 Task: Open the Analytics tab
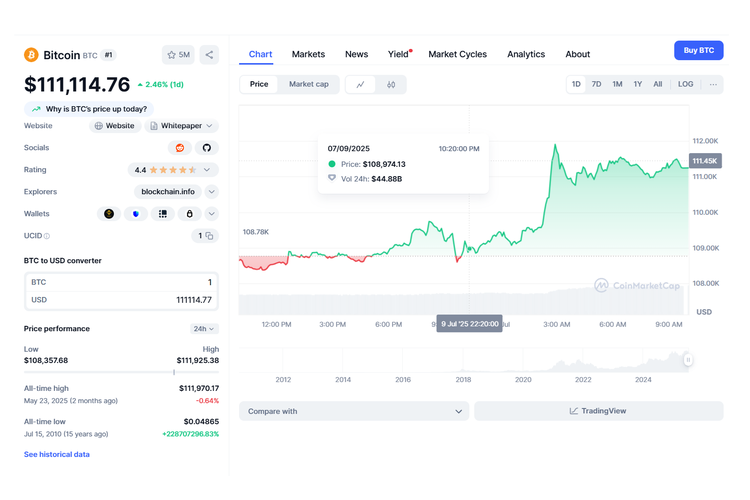(x=526, y=54)
